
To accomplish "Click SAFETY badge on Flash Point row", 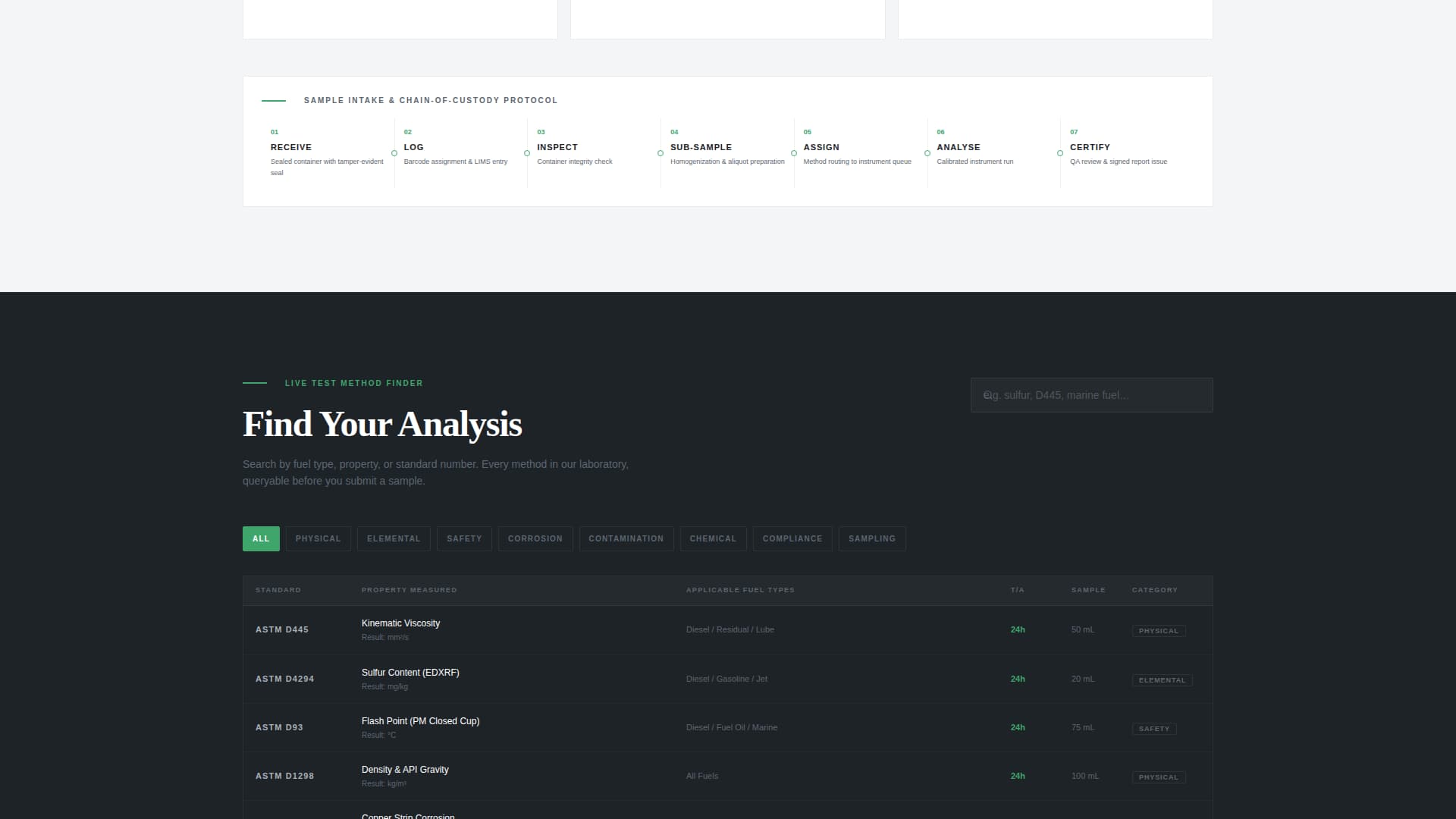I will pos(1153,729).
